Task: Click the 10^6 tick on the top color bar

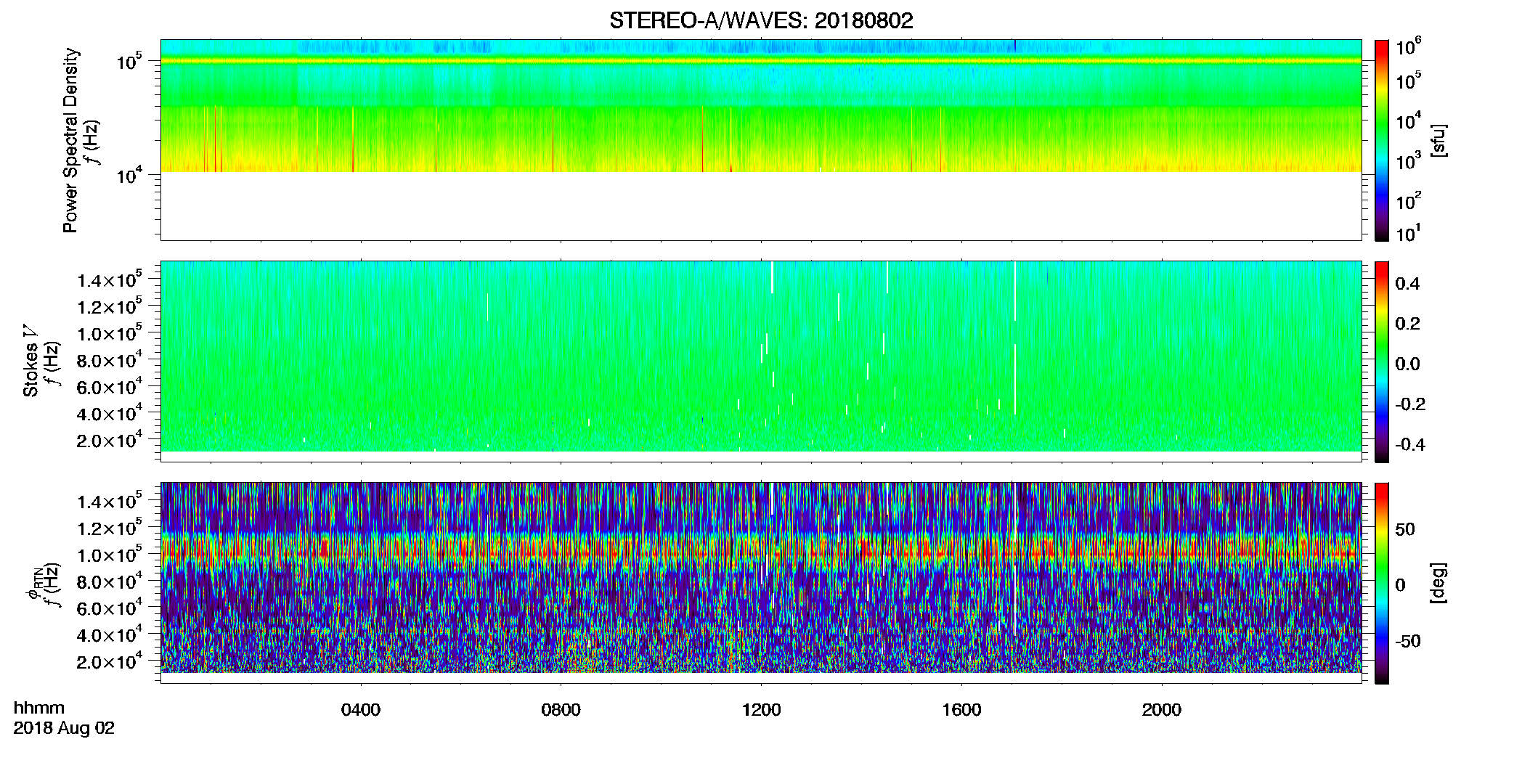Action: click(x=1408, y=47)
